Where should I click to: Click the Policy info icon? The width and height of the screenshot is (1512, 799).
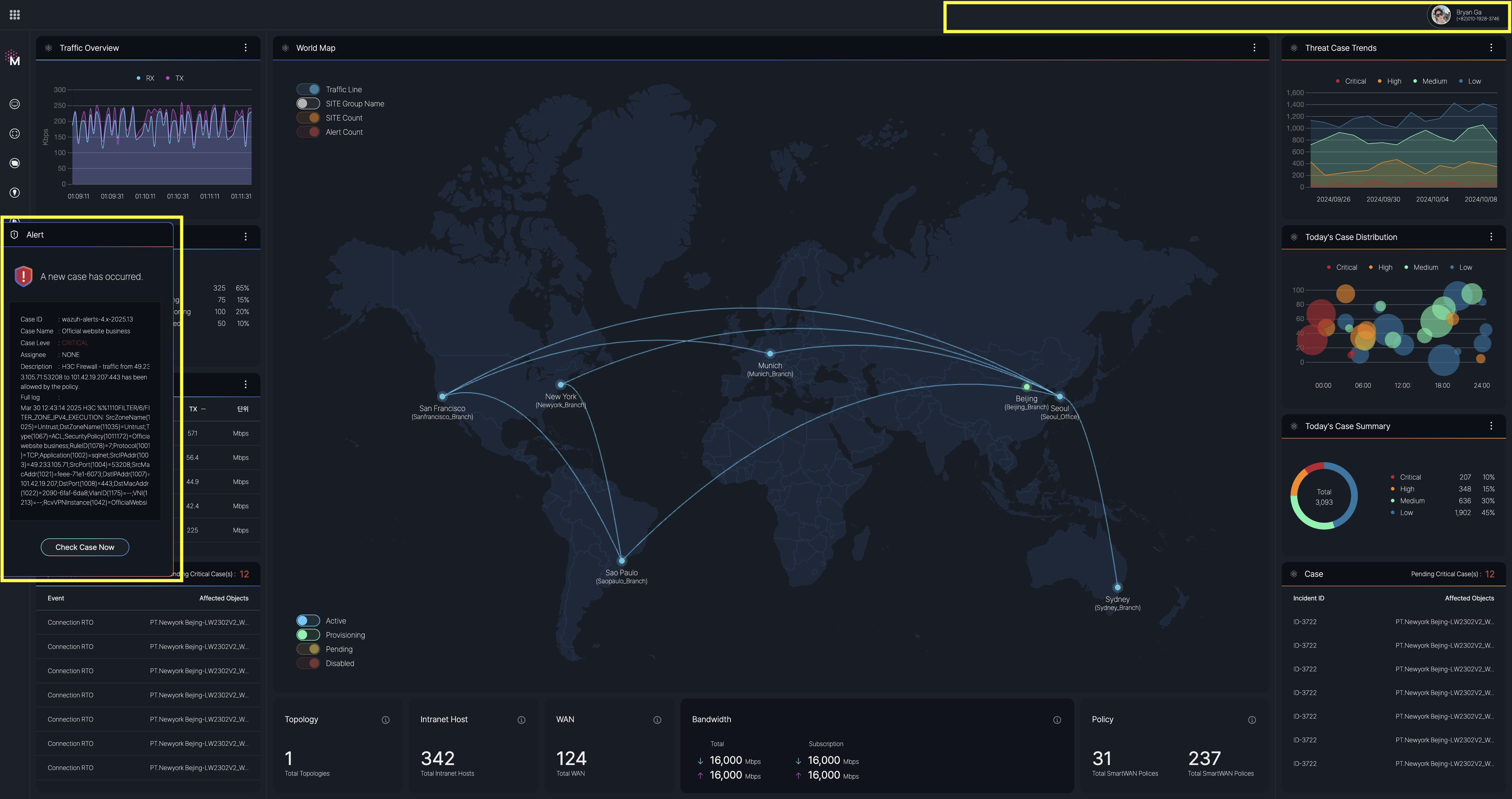(x=1252, y=720)
